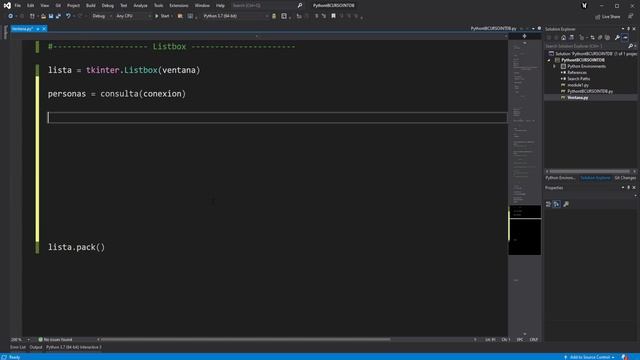The height and width of the screenshot is (360, 640).
Task: Click the Save All toolbar icon
Action: [58, 16]
